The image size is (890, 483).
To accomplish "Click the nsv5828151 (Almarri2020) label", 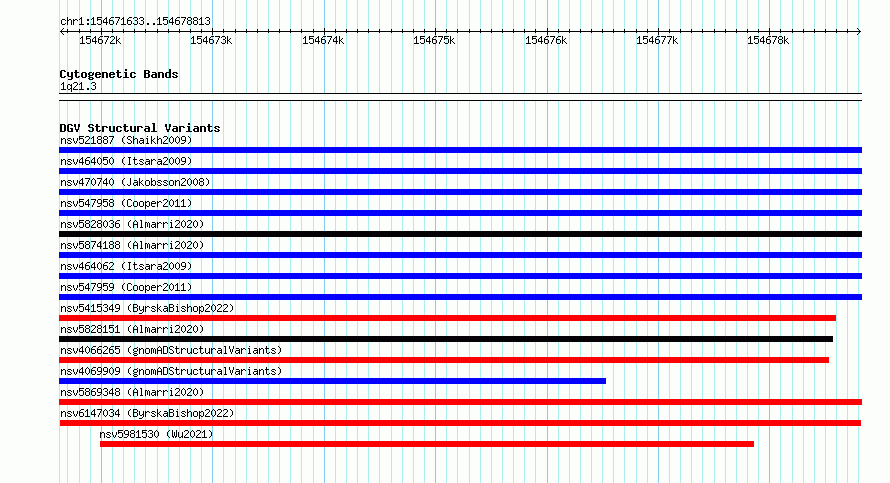I will pos(132,329).
